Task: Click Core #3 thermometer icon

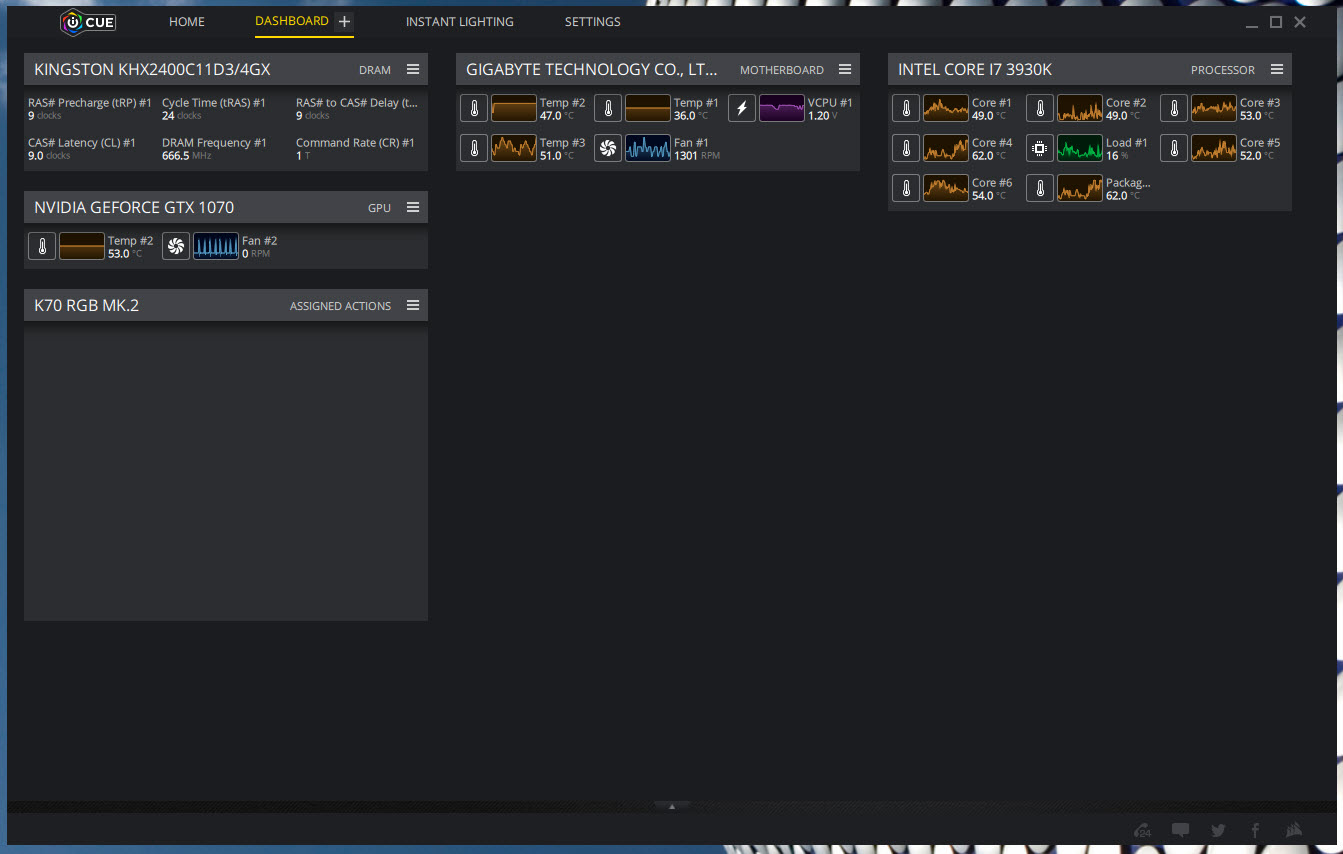Action: tap(1174, 108)
